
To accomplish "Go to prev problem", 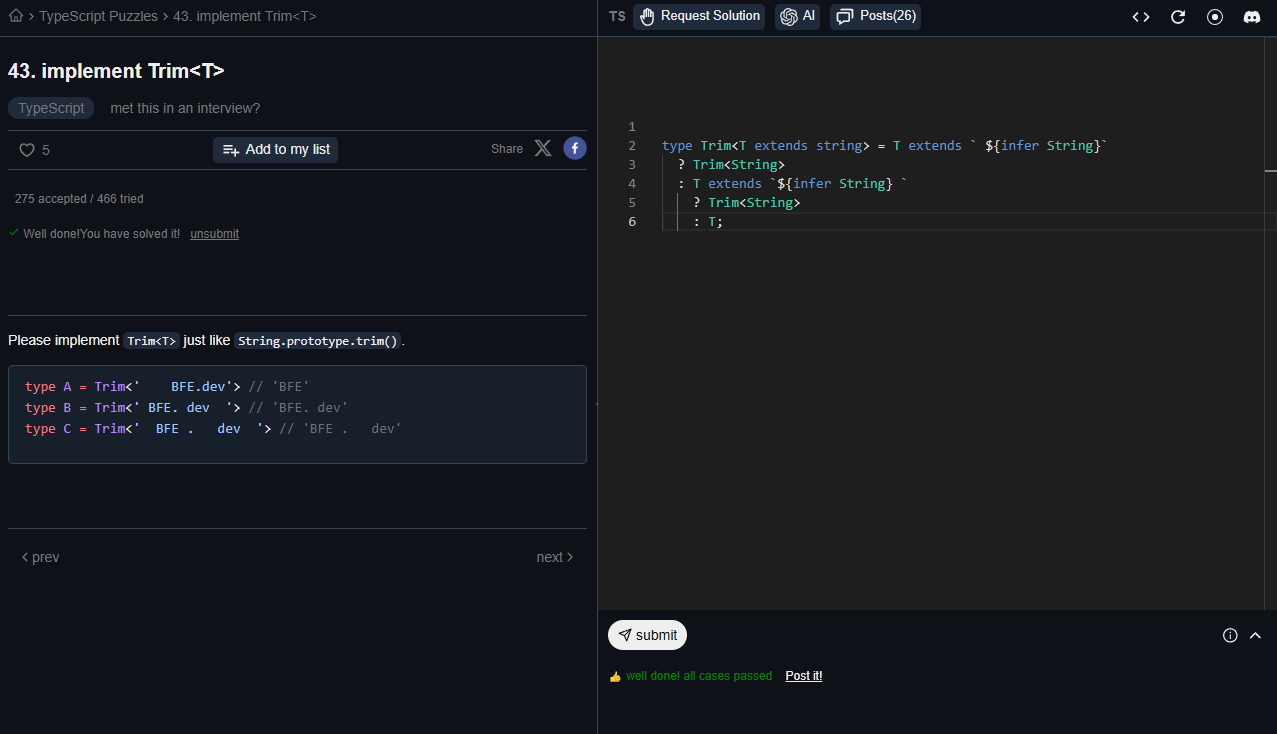I will click(41, 557).
